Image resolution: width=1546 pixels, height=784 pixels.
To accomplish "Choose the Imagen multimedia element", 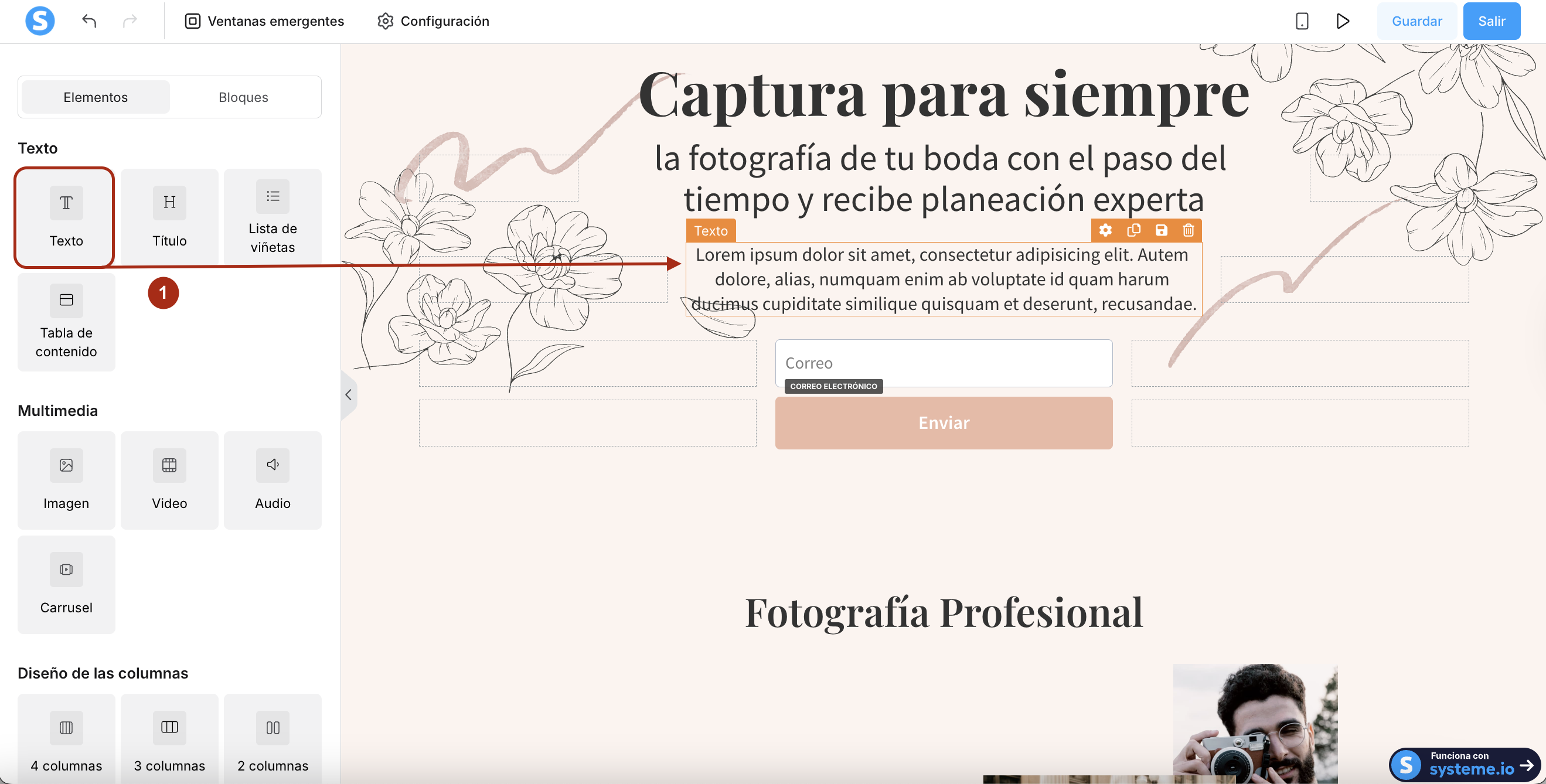I will click(66, 480).
